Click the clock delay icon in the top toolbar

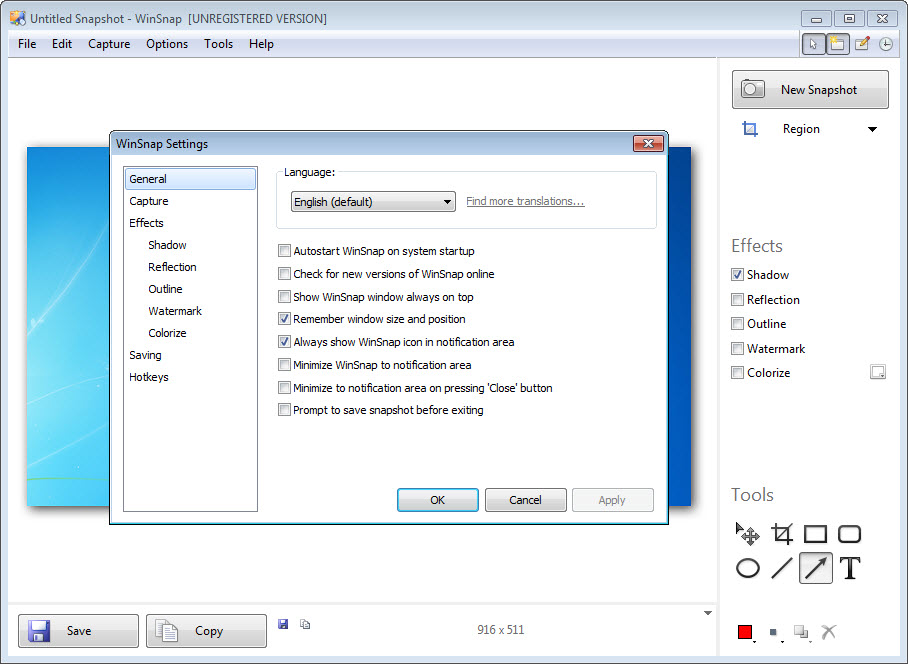click(885, 44)
